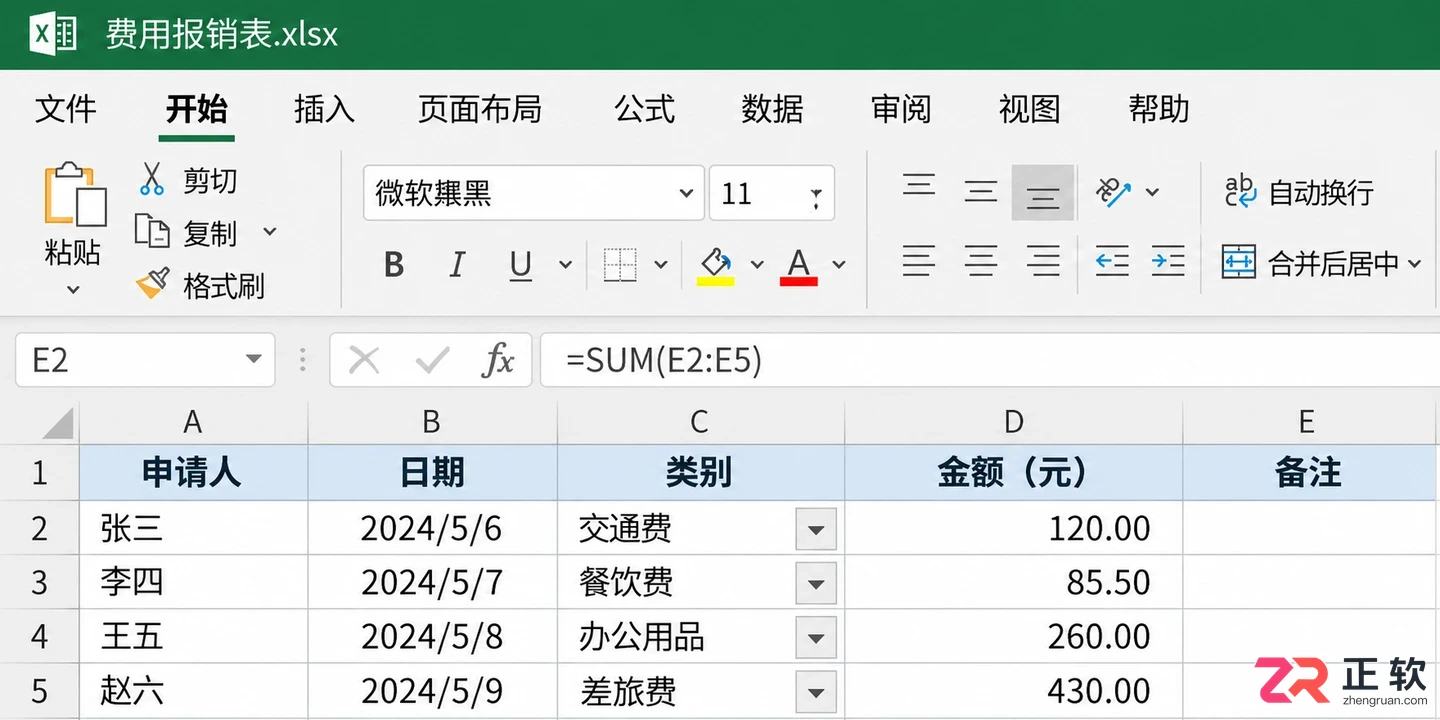Switch to the 页面布局 tab
Image resolution: width=1440 pixels, height=720 pixels.
pyautogui.click(x=480, y=108)
